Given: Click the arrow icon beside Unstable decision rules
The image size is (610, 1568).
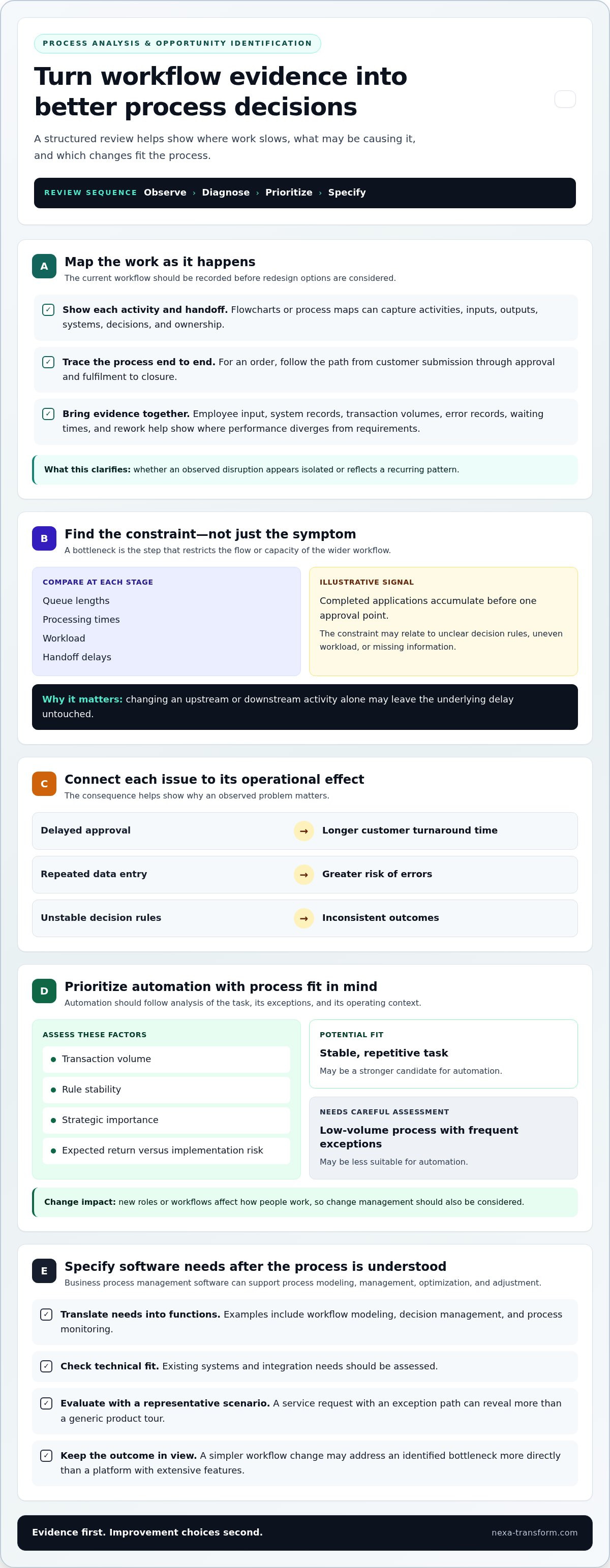Looking at the screenshot, I should pyautogui.click(x=303, y=918).
